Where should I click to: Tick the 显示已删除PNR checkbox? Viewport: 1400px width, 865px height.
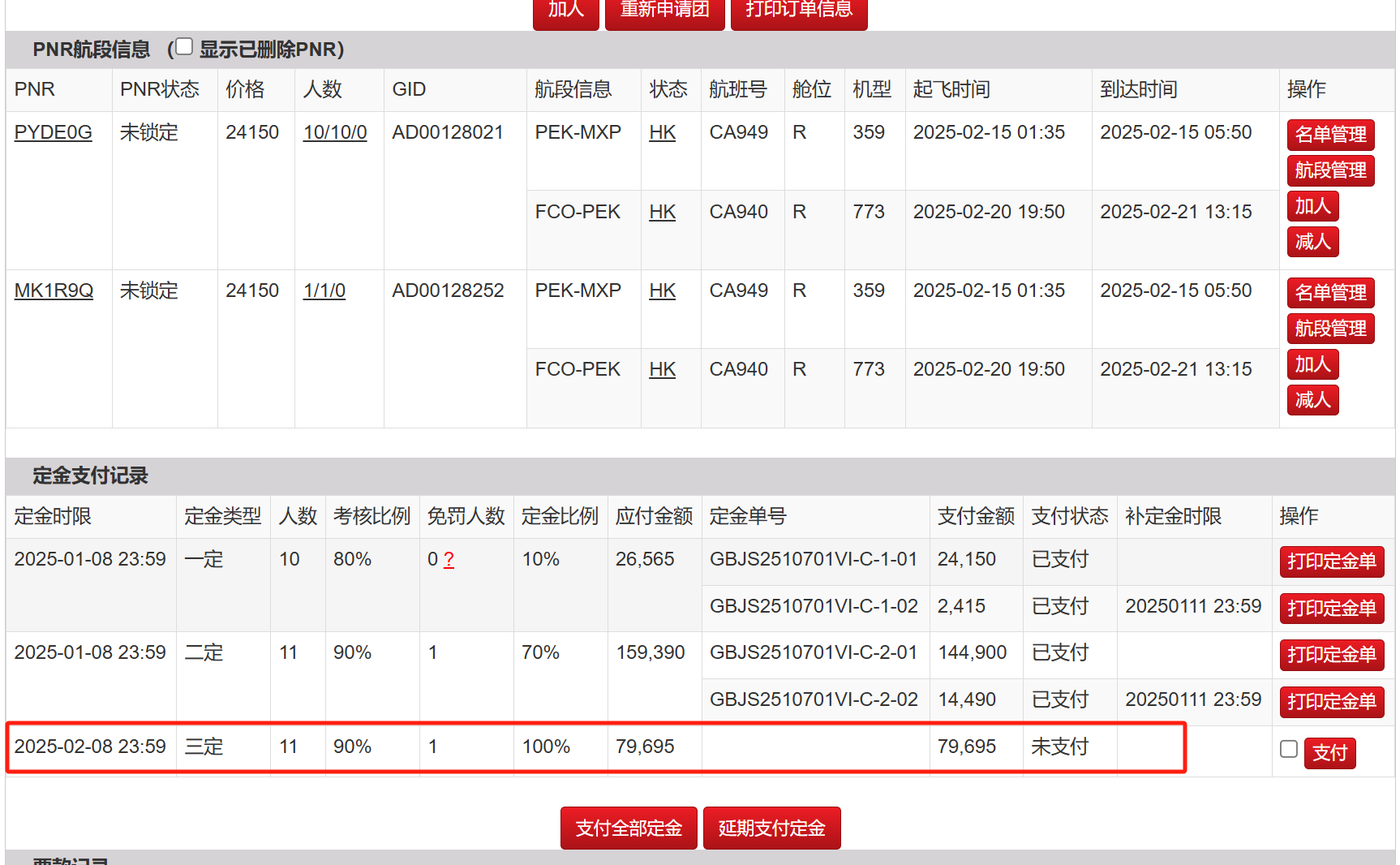tap(184, 47)
